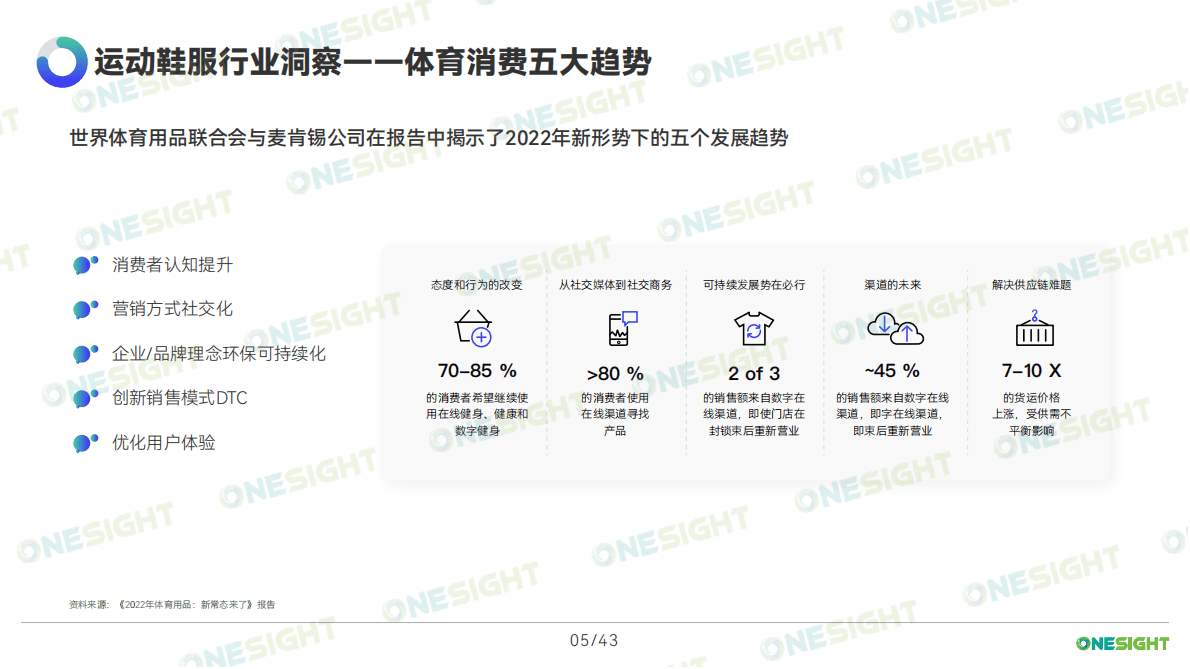Screen dimensions: 1190x669
Task: Click the 70-85 % statistic text
Action: [475, 371]
